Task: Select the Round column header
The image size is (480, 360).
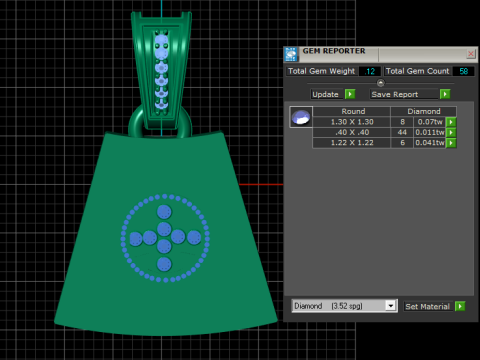Action: coord(352,111)
